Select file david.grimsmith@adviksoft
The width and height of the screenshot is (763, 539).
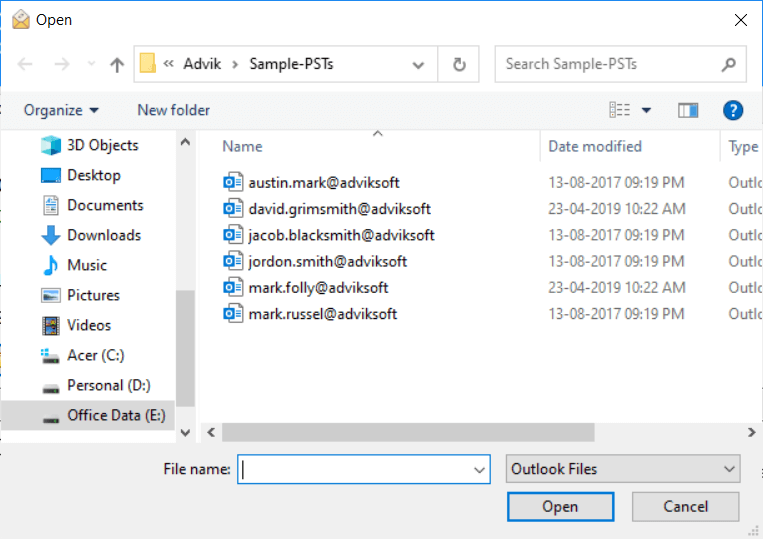click(x=339, y=209)
